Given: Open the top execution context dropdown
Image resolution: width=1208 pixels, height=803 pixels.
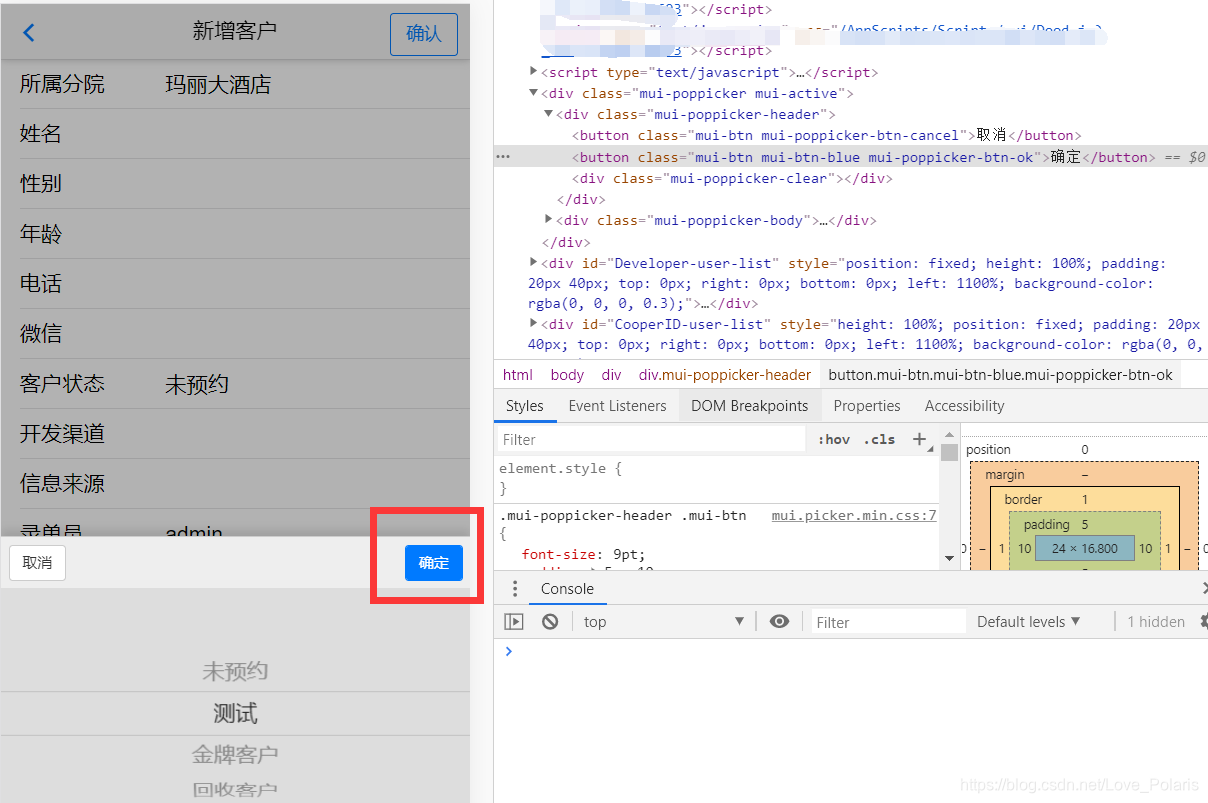Looking at the screenshot, I should tap(664, 622).
